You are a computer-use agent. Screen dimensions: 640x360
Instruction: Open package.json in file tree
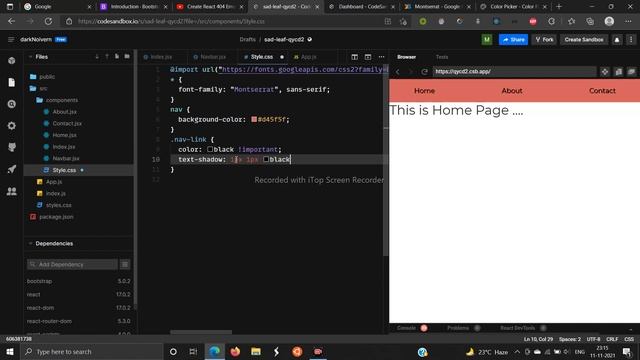52,217
